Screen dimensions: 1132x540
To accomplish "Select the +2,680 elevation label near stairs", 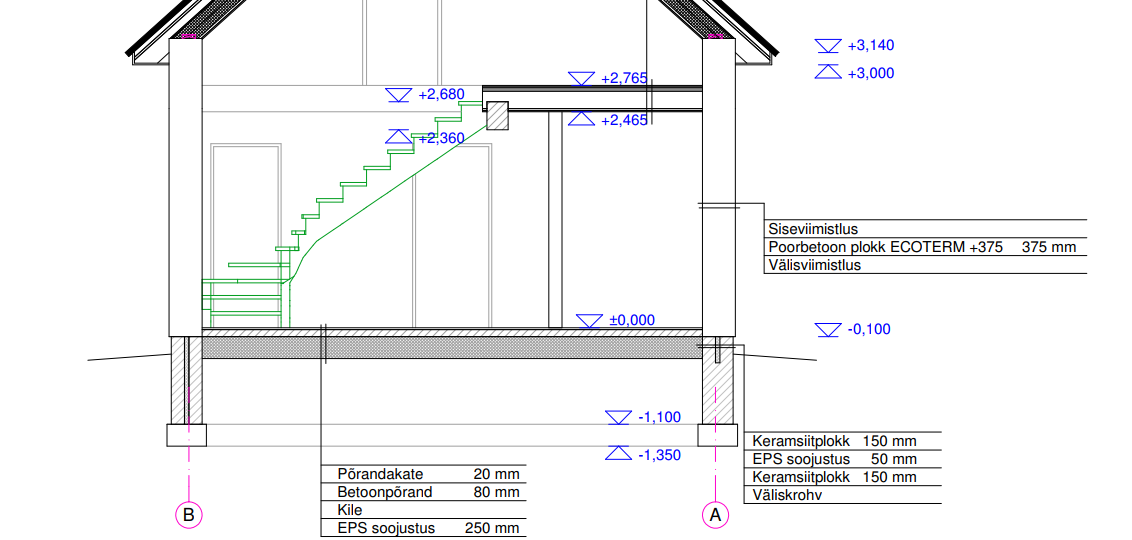I will [441, 94].
